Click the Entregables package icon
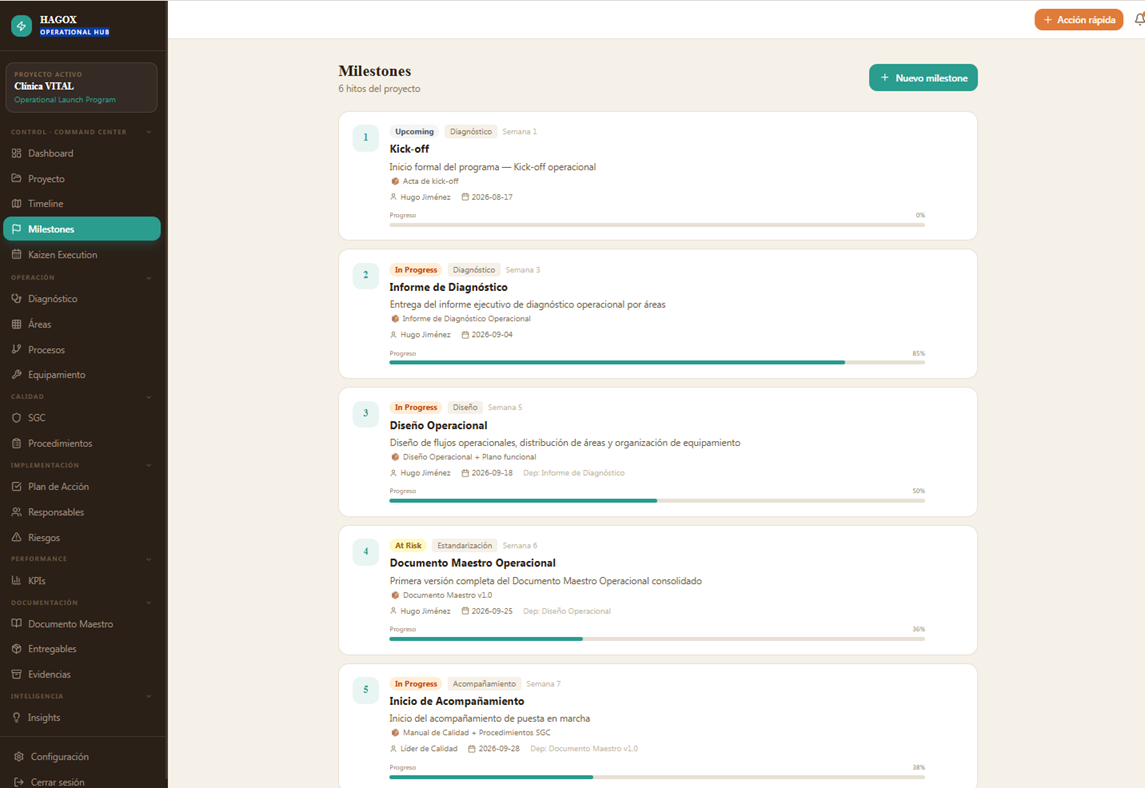The width and height of the screenshot is (1145, 788). 17,649
